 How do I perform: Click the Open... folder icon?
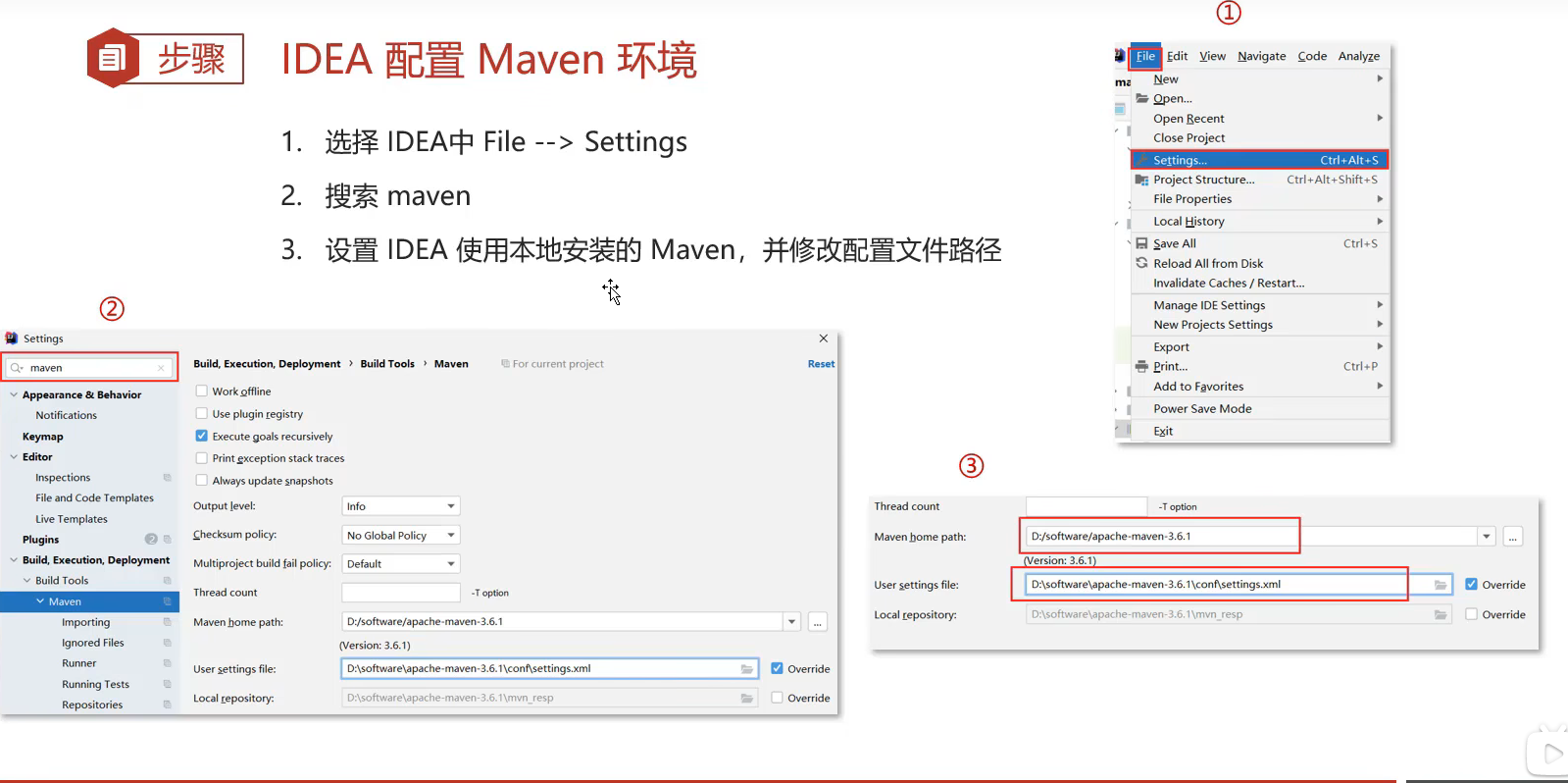click(x=1141, y=98)
